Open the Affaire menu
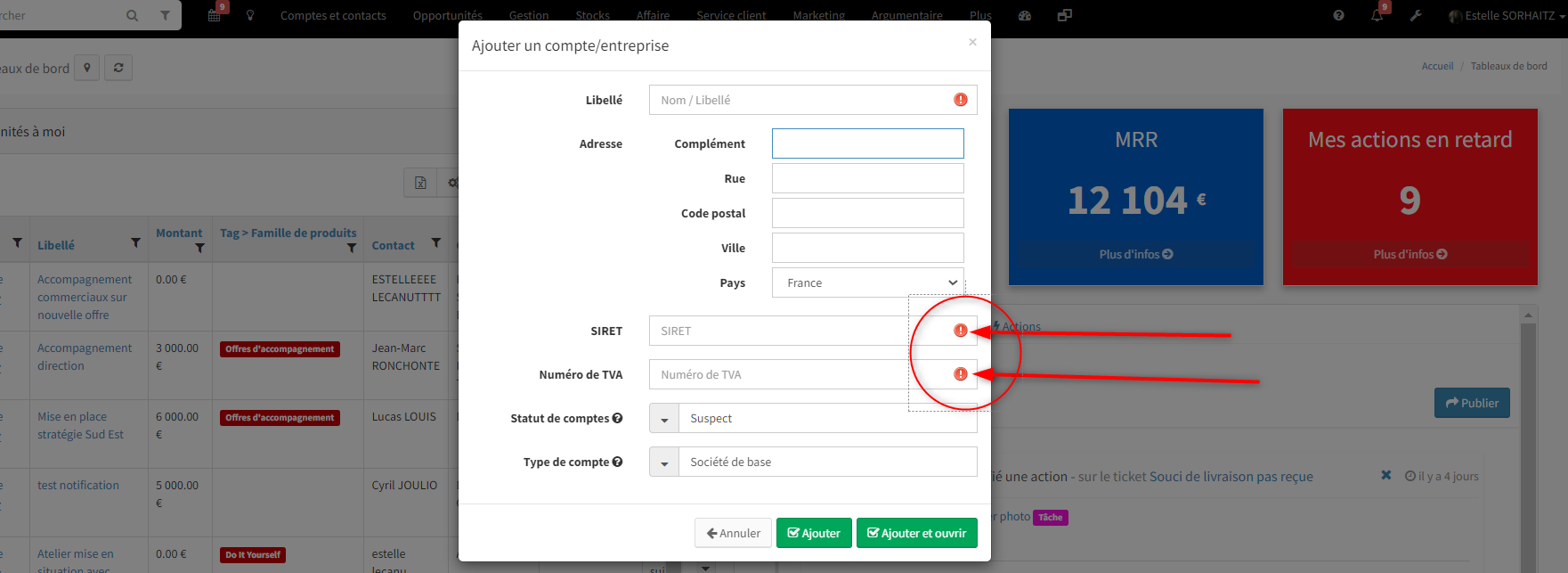The height and width of the screenshot is (573, 1568). point(653,15)
